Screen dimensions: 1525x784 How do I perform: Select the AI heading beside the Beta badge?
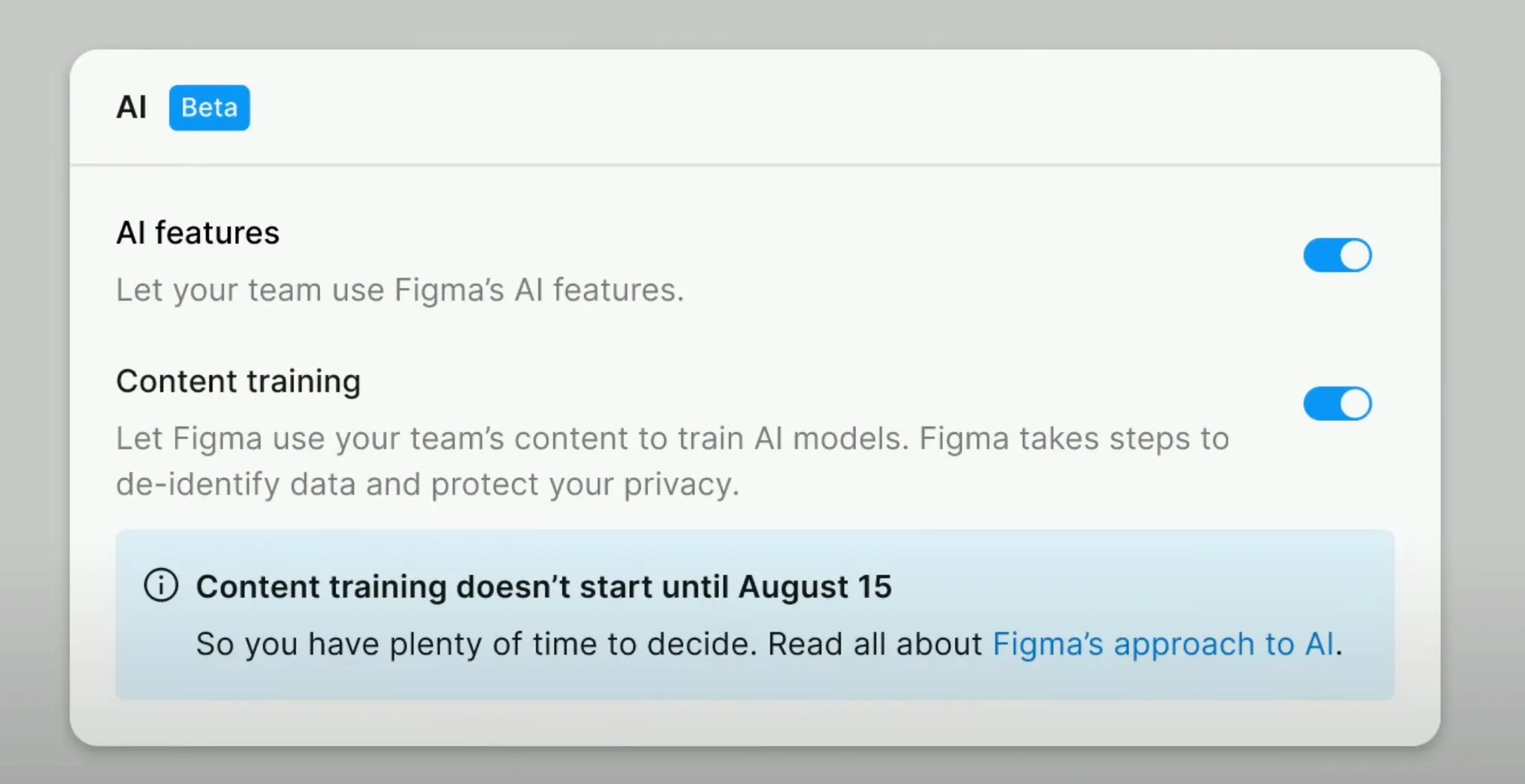point(132,108)
